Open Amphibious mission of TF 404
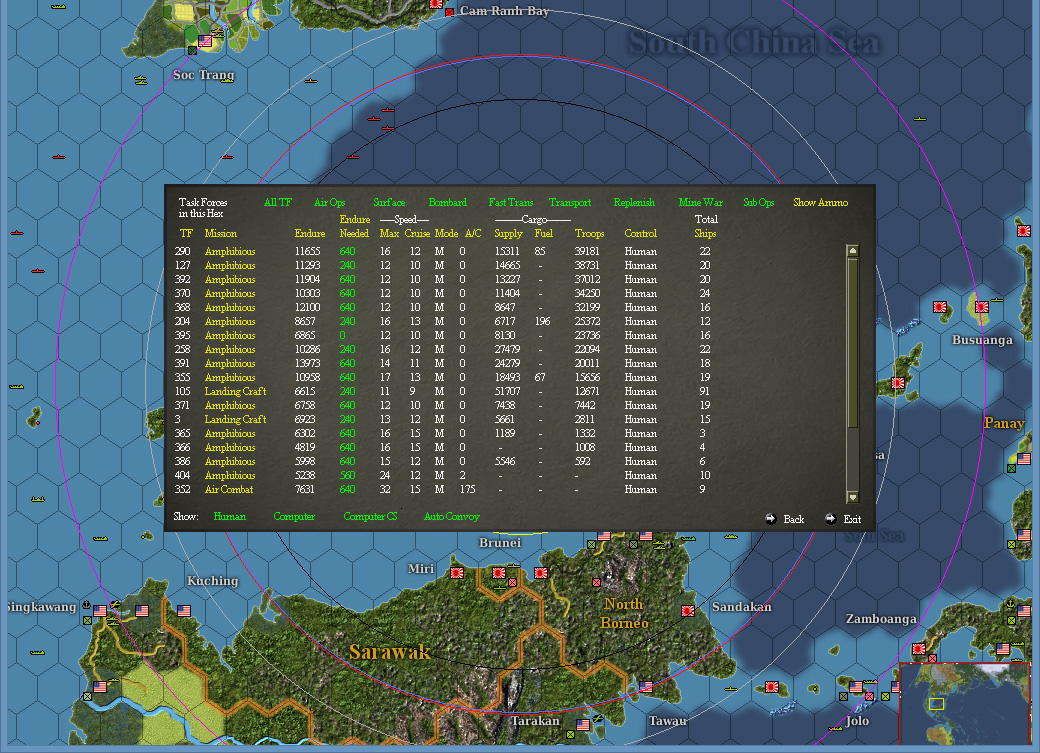This screenshot has width=1040, height=753. tap(229, 476)
